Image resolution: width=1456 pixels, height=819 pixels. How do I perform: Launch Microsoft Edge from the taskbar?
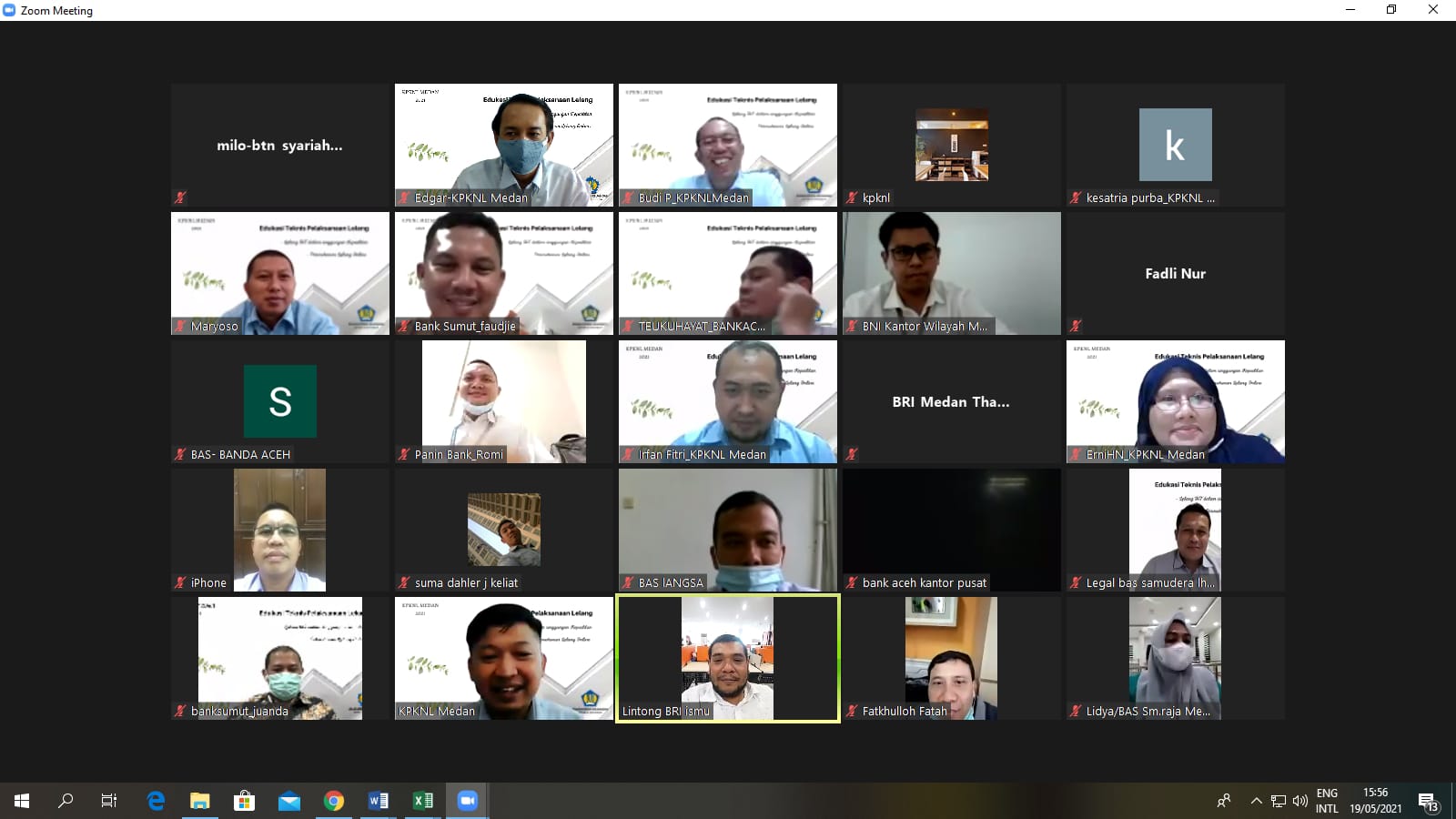point(156,801)
